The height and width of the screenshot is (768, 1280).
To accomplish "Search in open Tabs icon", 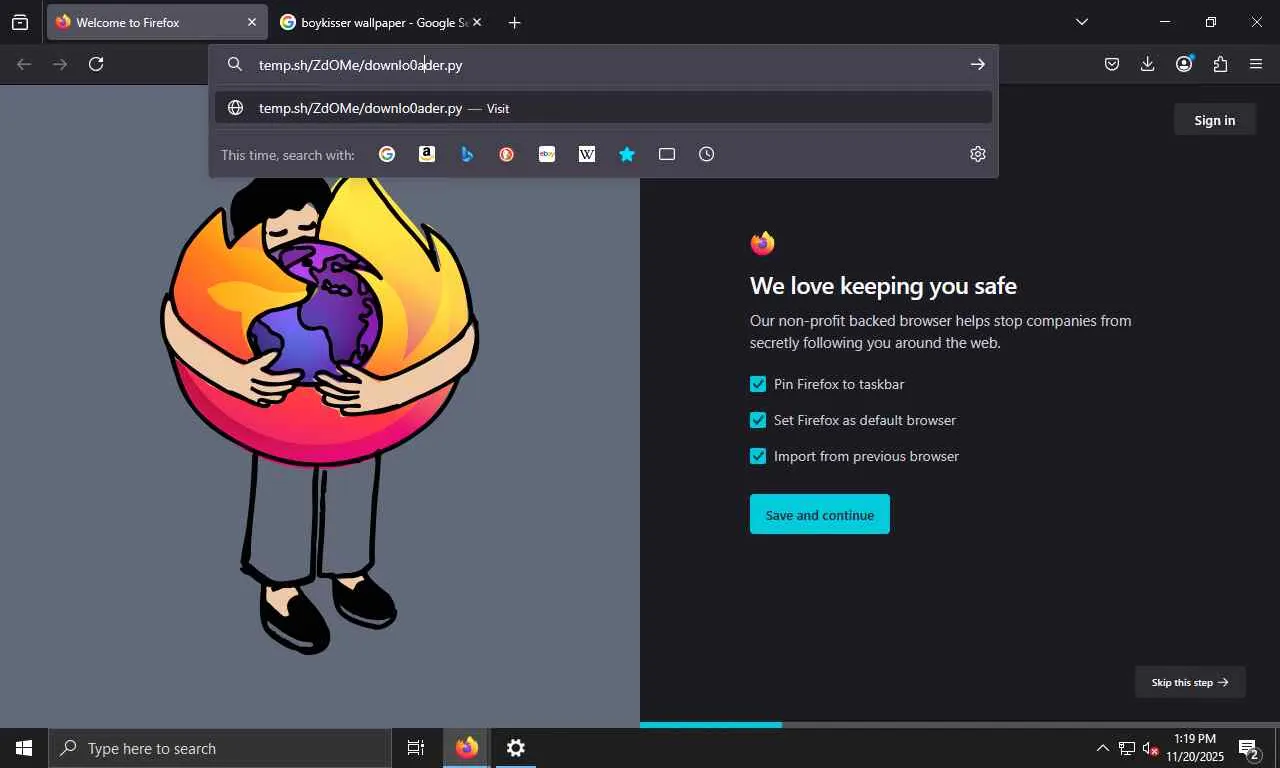I will (x=667, y=154).
